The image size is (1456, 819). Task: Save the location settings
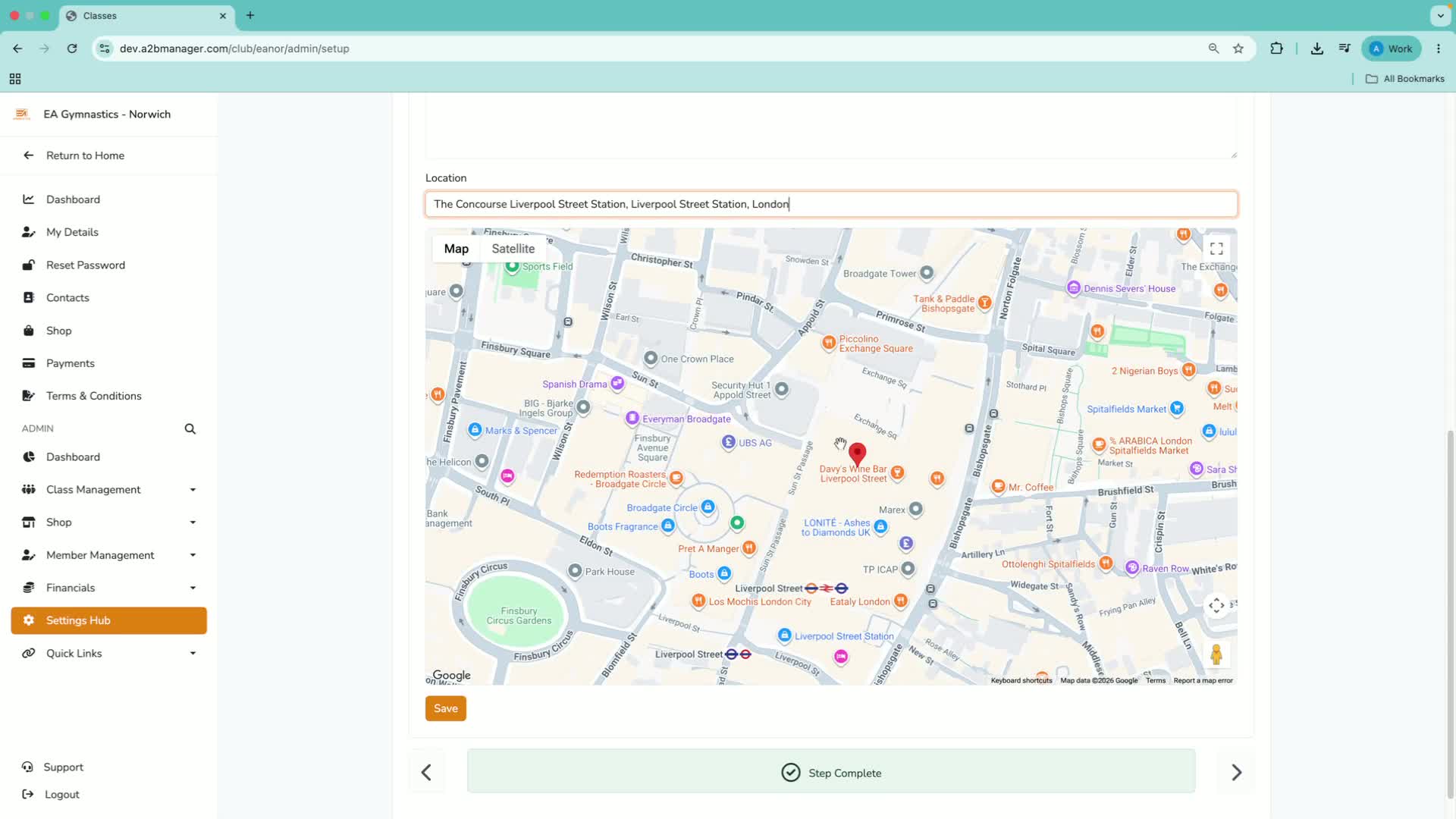pos(446,708)
